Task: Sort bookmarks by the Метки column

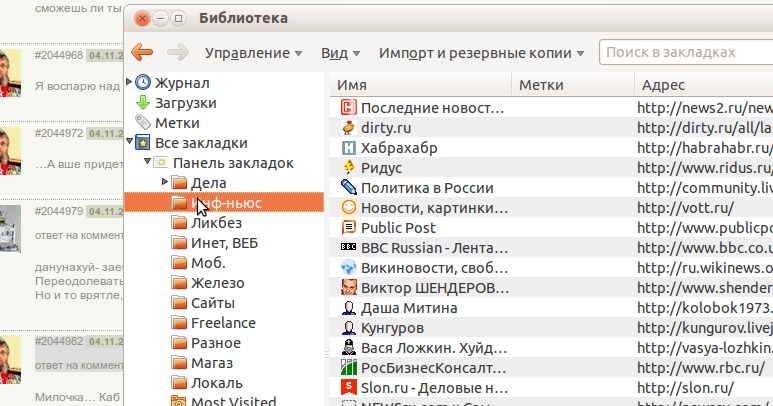Action: point(573,85)
